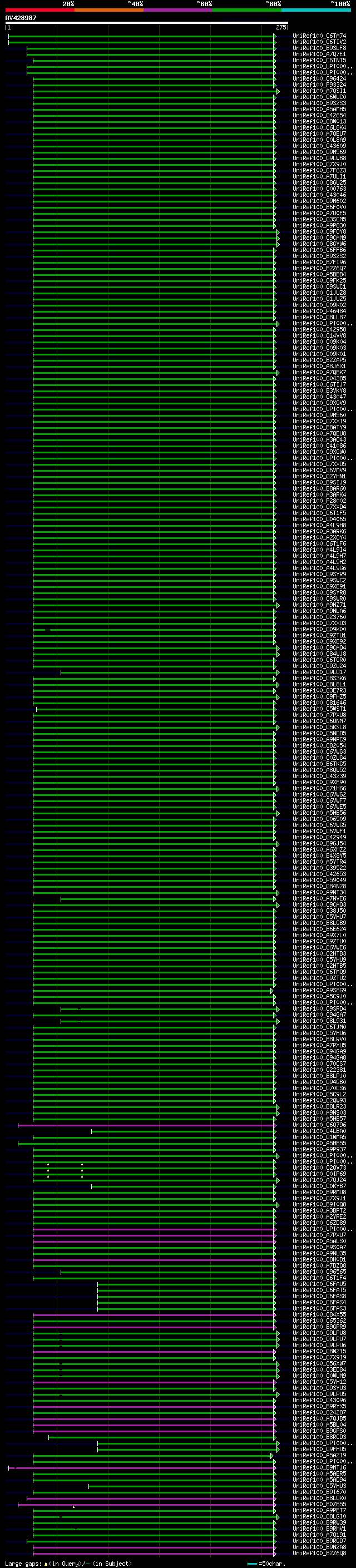
Task: Select the UniRef100_Q84WJ8 entry
Action: 319,654
